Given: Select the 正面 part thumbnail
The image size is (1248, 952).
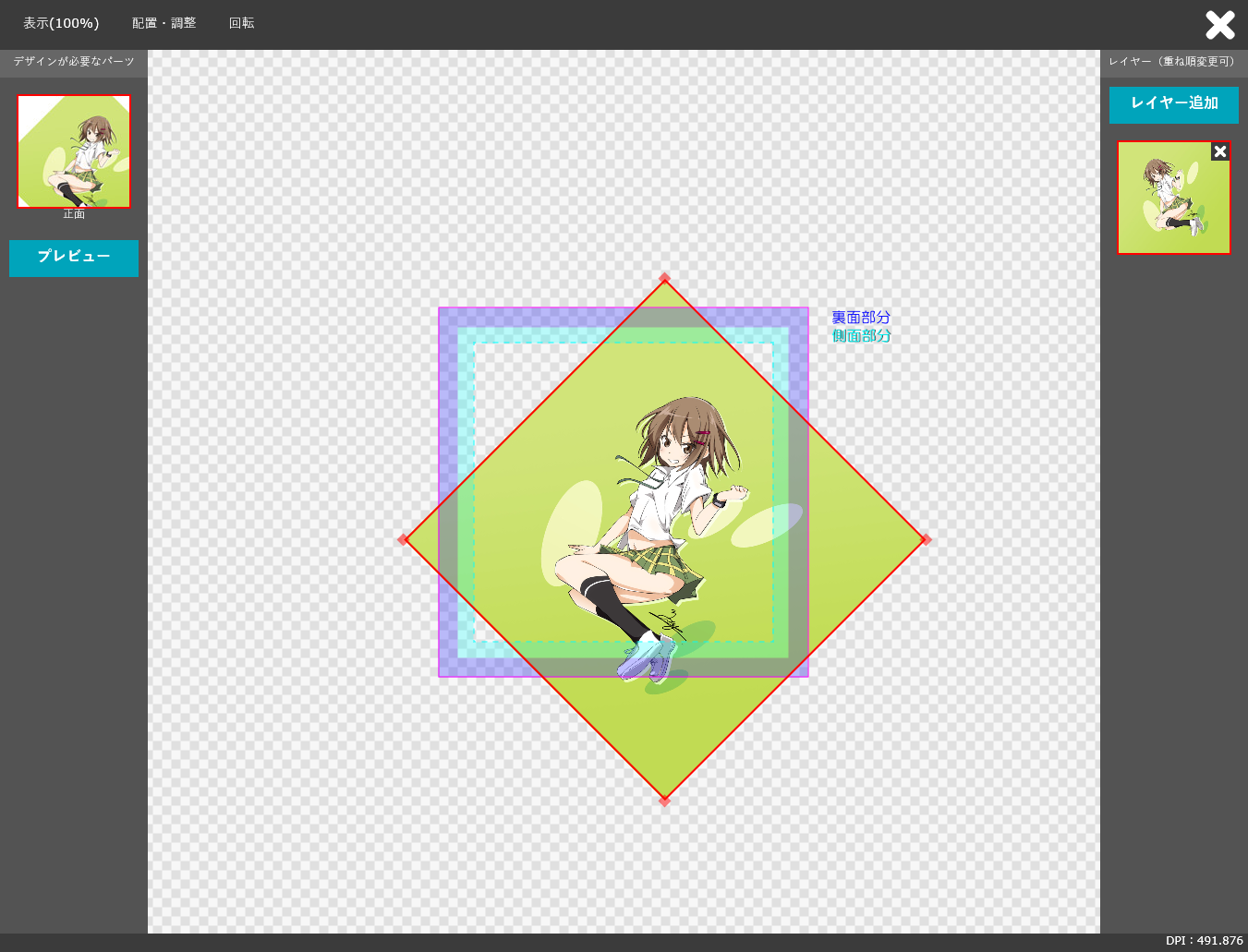Looking at the screenshot, I should 74,151.
